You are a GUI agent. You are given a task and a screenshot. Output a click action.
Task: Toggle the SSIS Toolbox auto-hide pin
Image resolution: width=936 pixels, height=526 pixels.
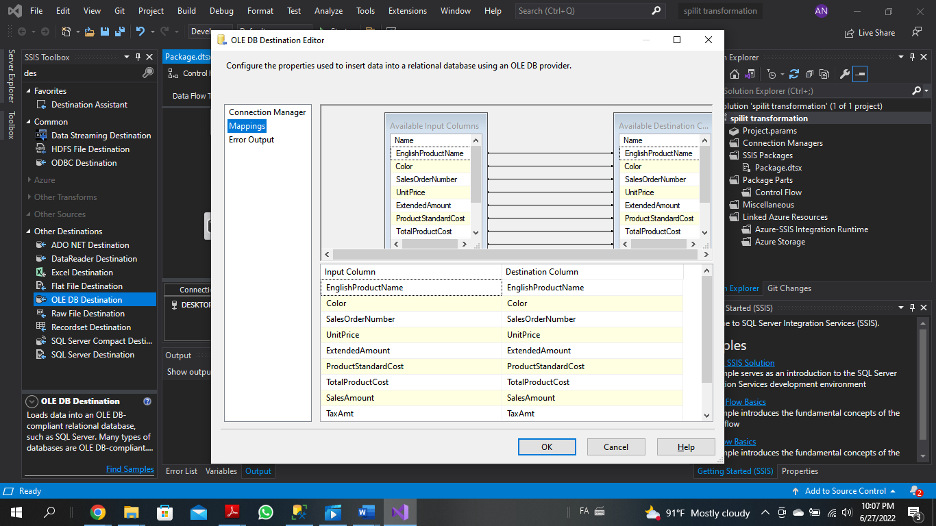(137, 57)
